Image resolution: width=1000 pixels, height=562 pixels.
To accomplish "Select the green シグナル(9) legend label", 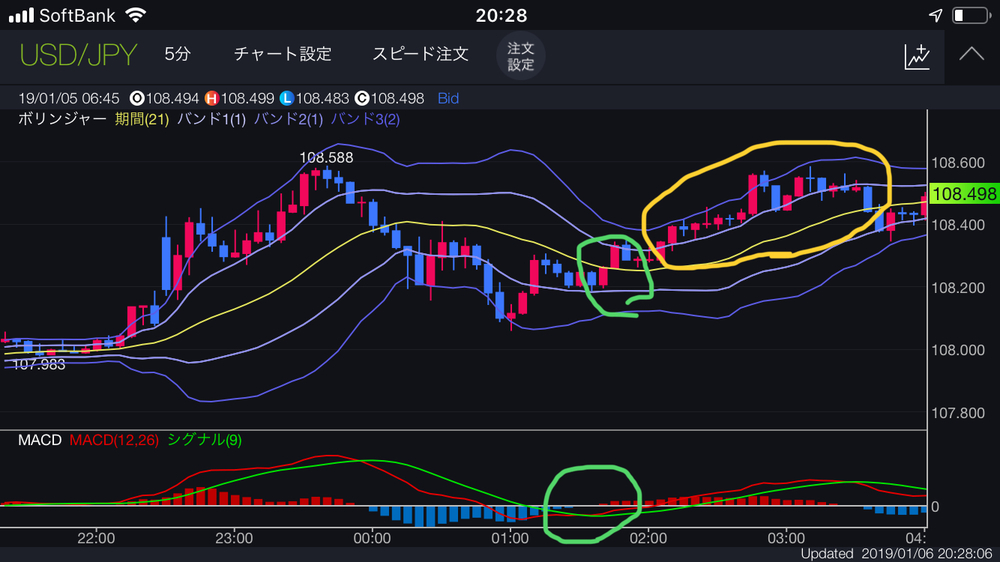I will point(204,440).
